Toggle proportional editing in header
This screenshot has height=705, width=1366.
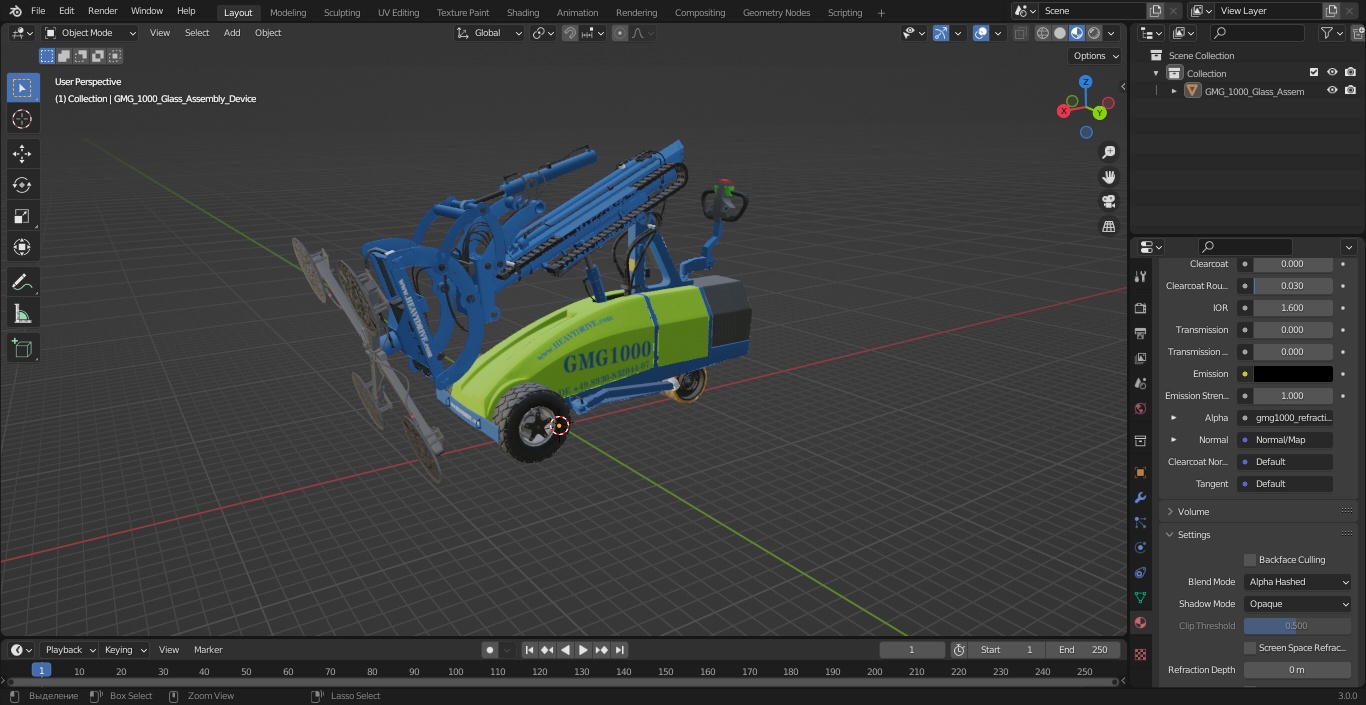[620, 33]
